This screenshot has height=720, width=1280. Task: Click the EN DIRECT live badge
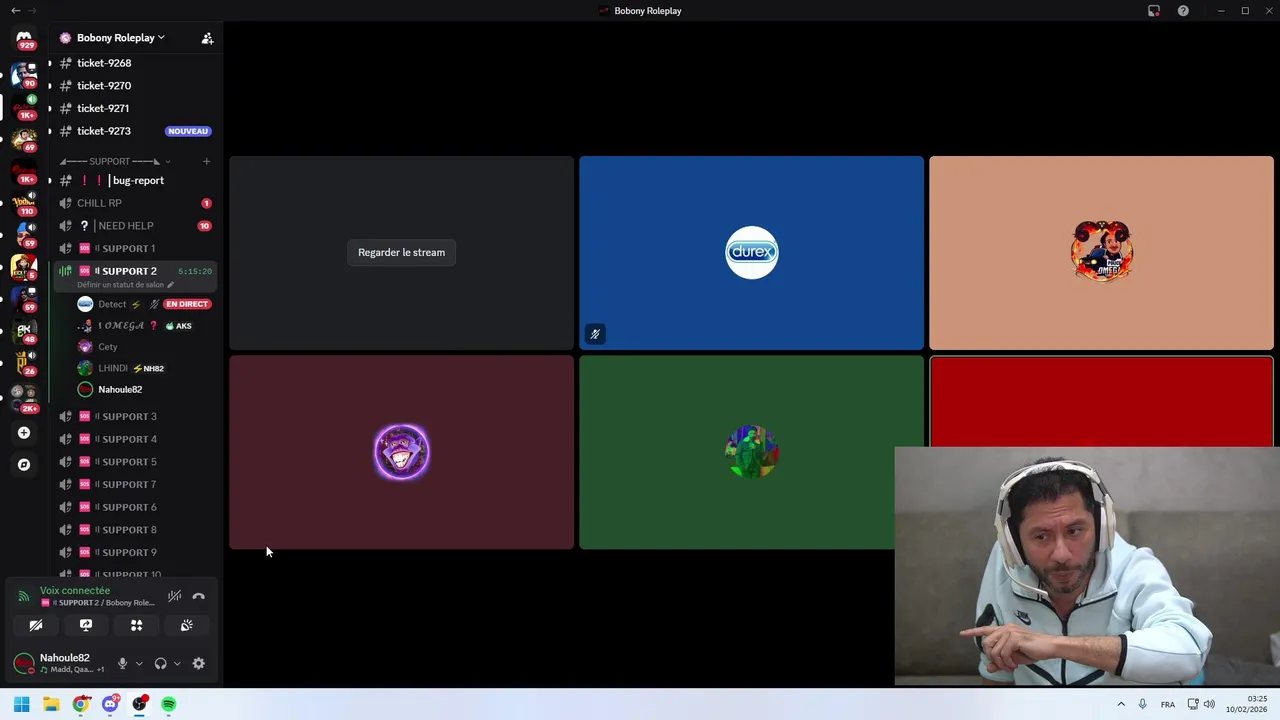coord(187,304)
